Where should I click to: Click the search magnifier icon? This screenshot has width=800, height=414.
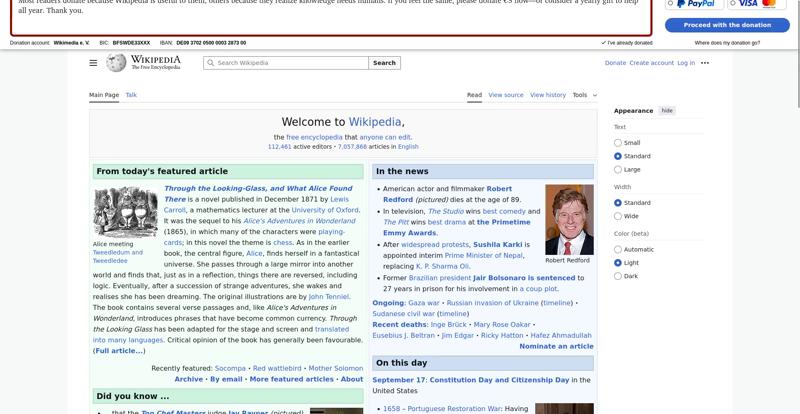(210, 63)
